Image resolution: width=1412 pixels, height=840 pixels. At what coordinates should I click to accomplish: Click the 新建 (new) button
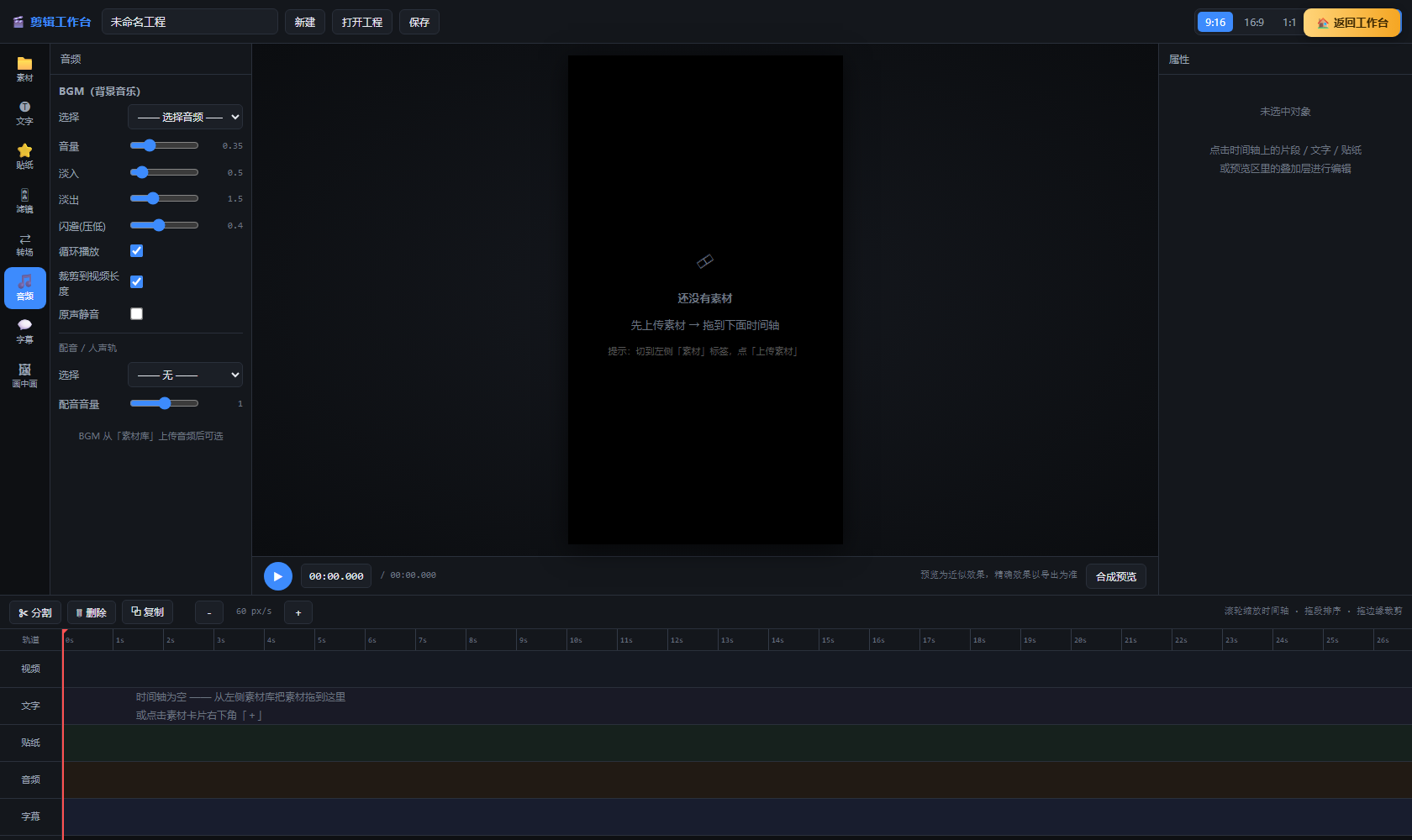(x=305, y=22)
